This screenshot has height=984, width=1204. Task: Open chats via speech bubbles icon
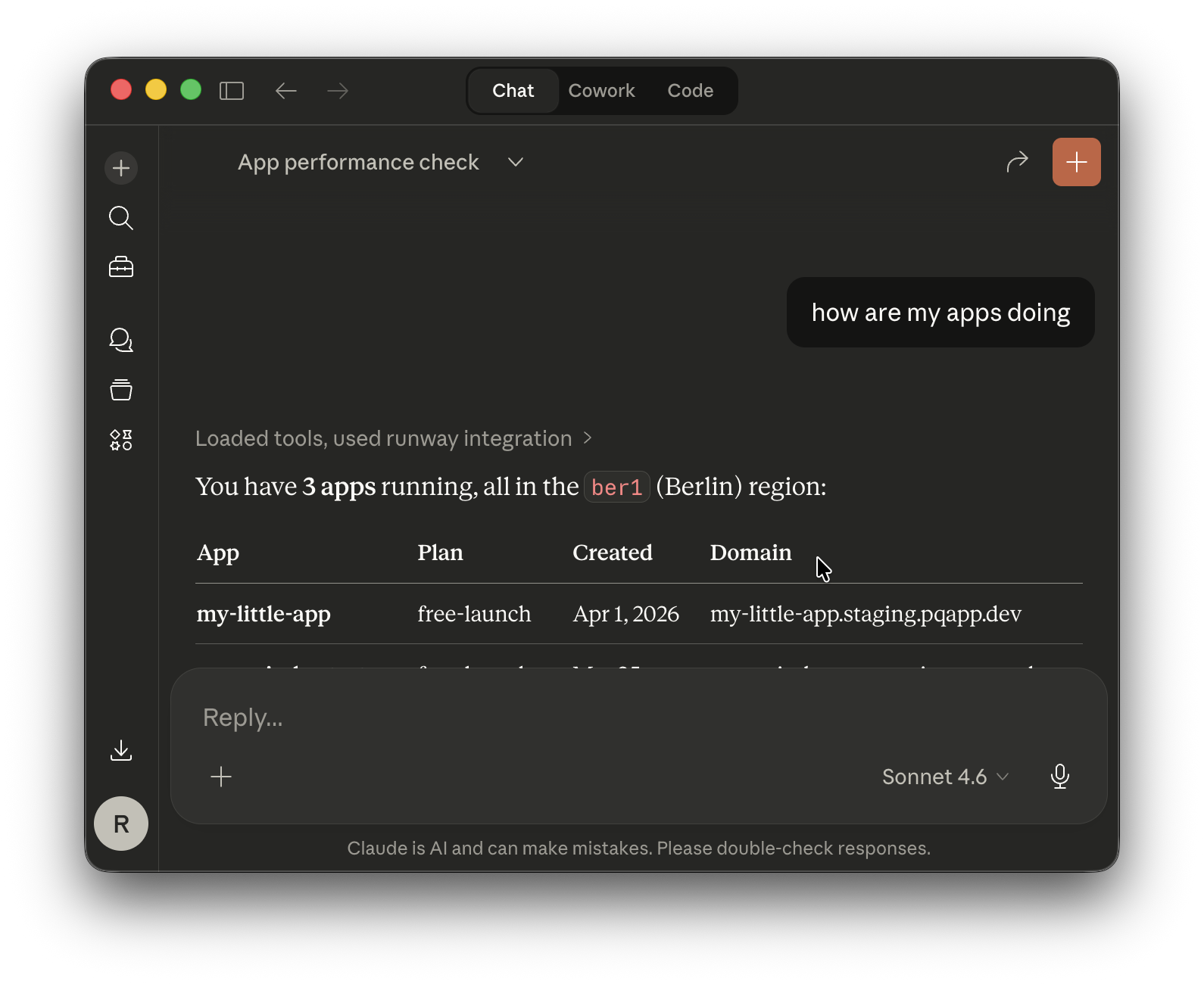pyautogui.click(x=121, y=340)
